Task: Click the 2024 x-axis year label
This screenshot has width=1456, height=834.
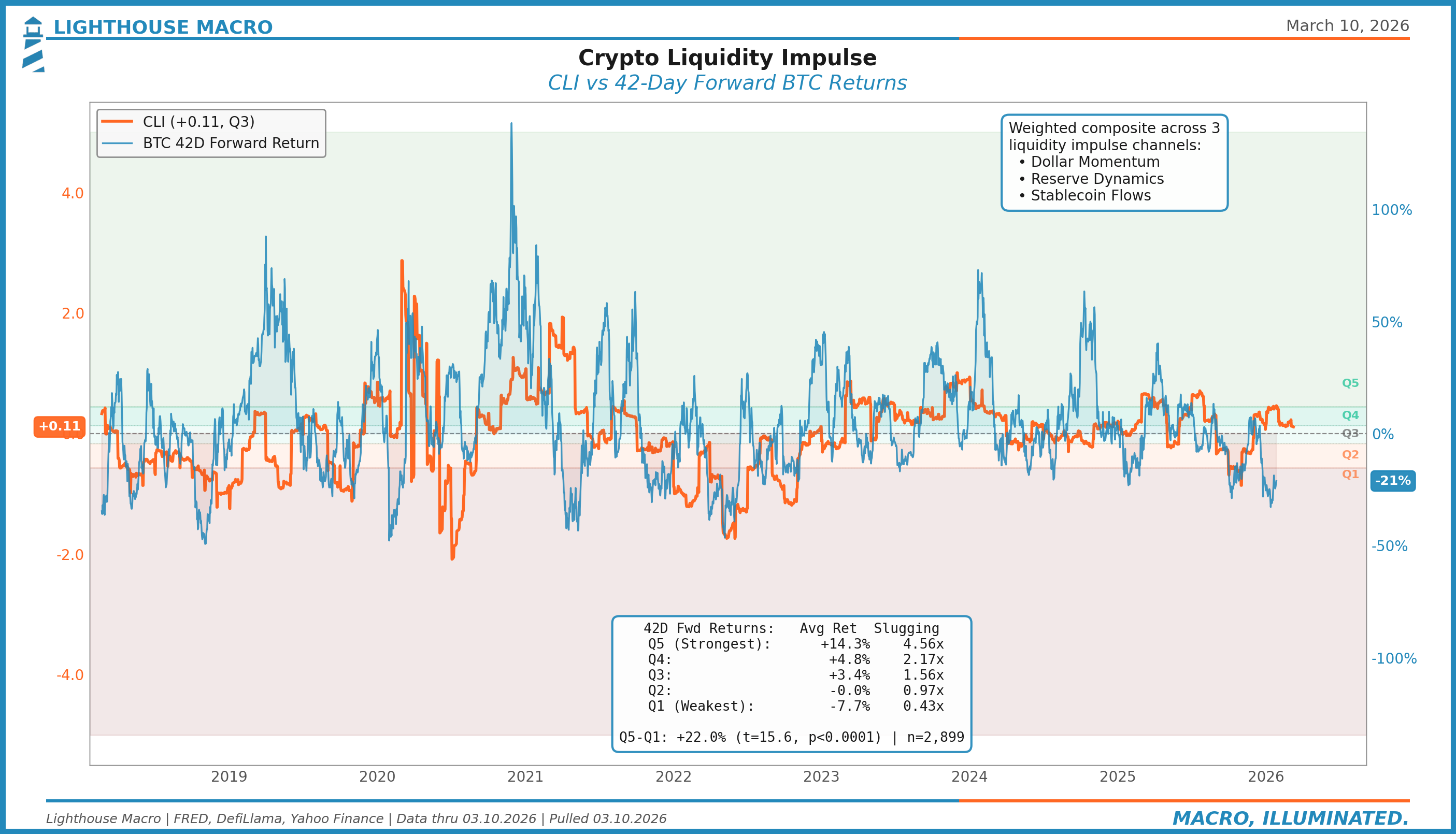Action: click(969, 777)
